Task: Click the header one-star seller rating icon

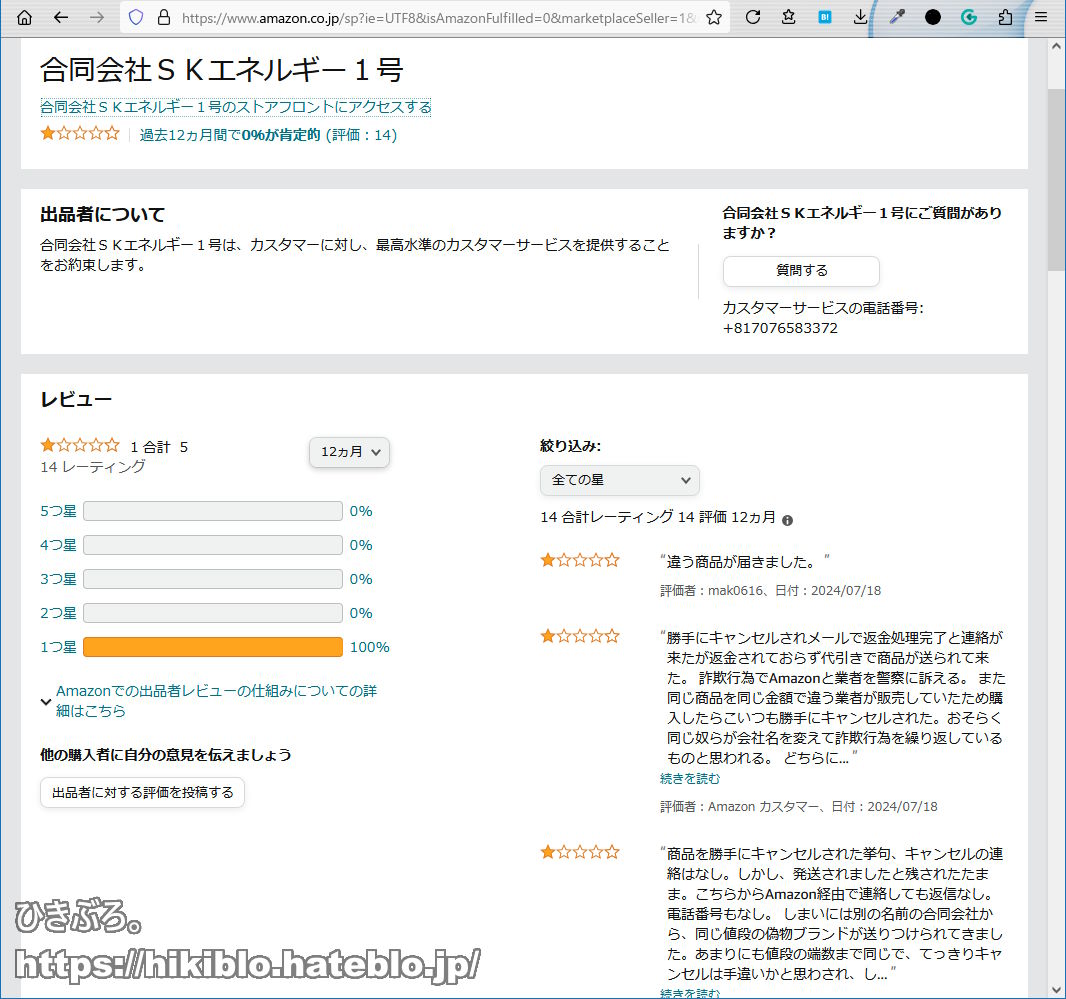Action: (80, 134)
